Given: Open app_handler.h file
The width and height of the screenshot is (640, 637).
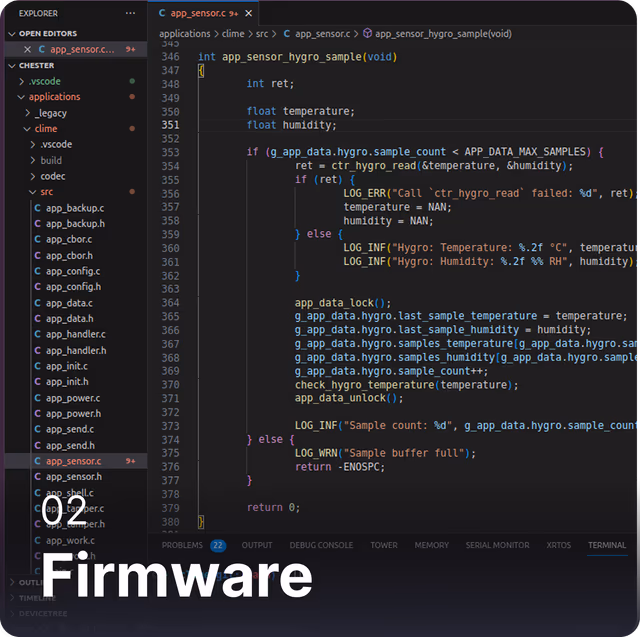Looking at the screenshot, I should (x=76, y=350).
